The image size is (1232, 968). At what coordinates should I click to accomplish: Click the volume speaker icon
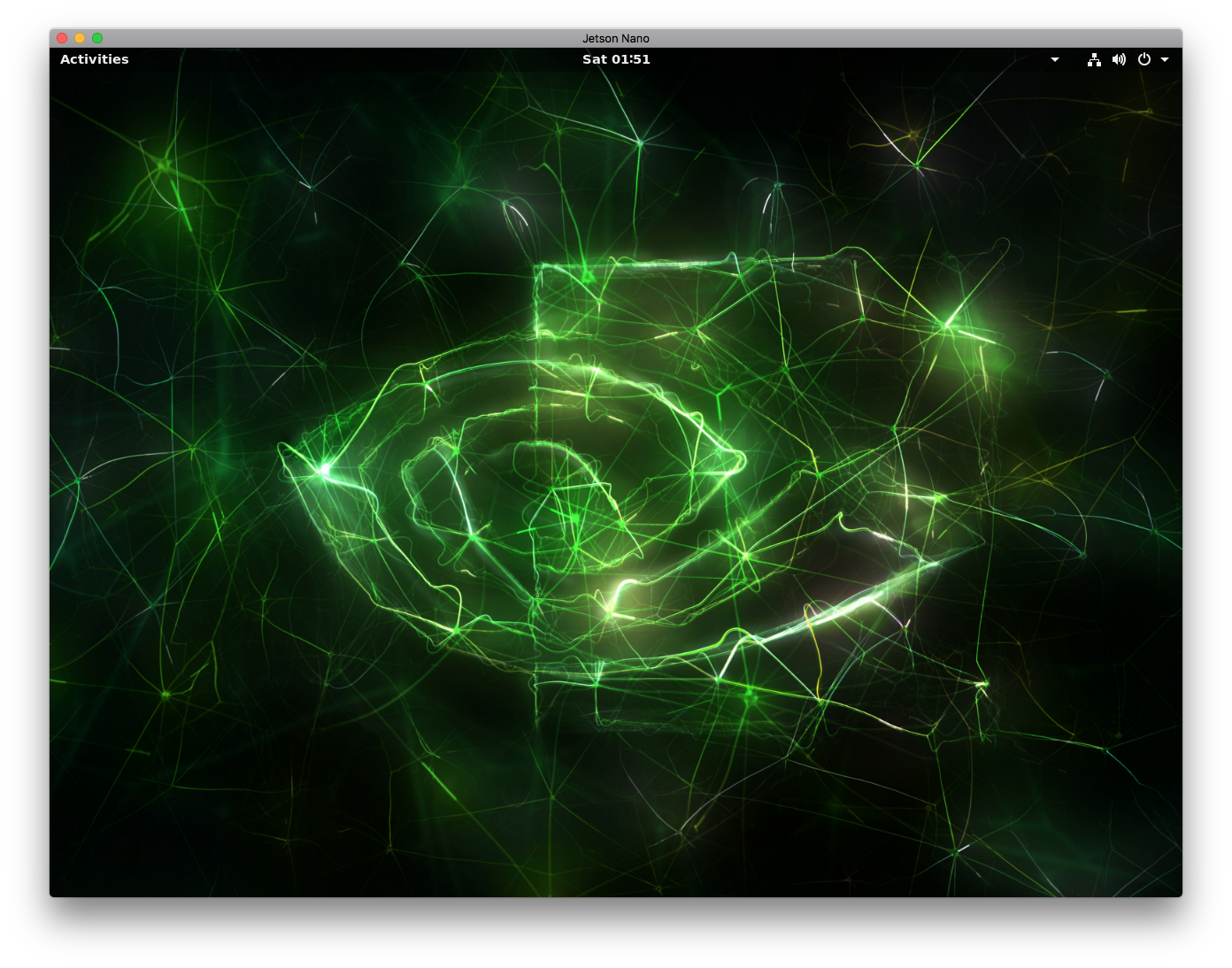click(x=1119, y=59)
